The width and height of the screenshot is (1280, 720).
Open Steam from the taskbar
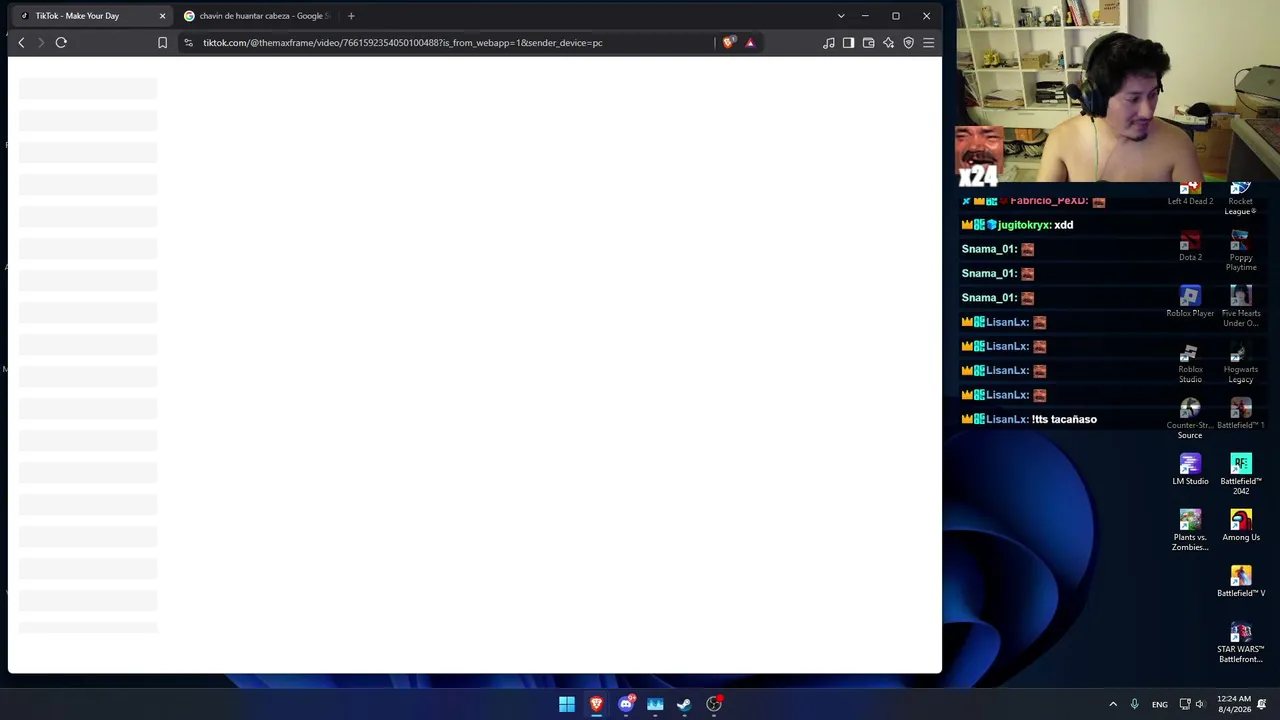coord(684,704)
